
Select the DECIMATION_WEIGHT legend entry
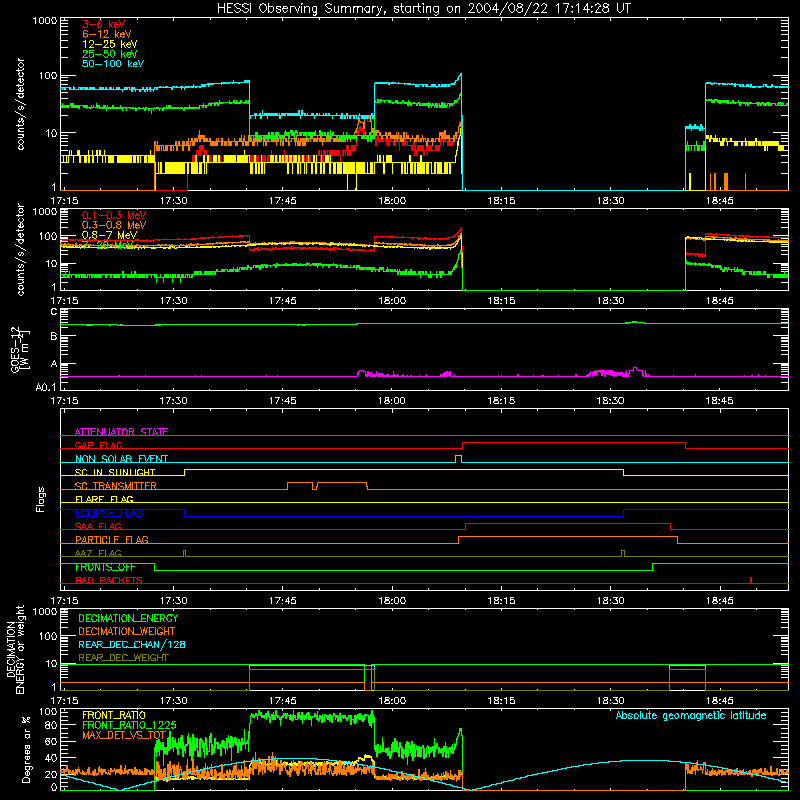point(127,631)
